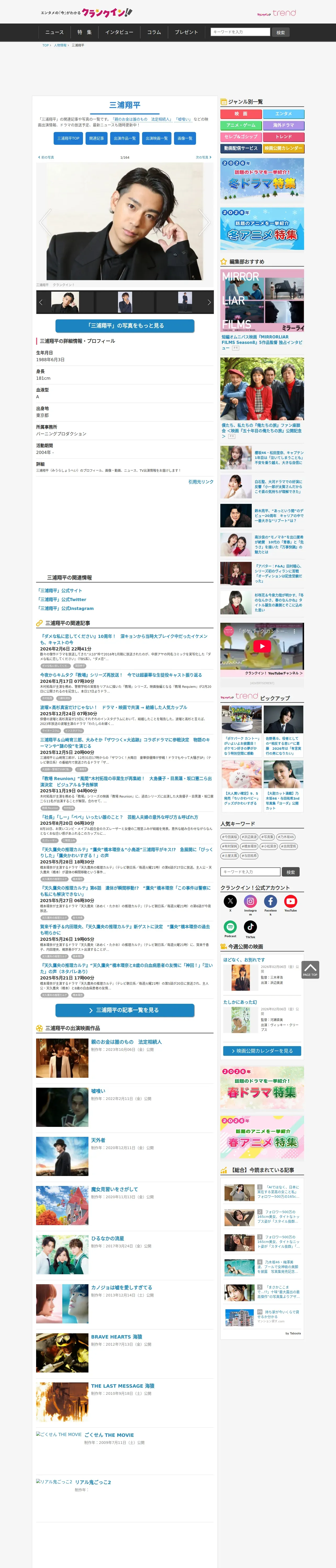Play the embedded YouTube channel video
Screen dimensions: 336x1568
point(262,647)
